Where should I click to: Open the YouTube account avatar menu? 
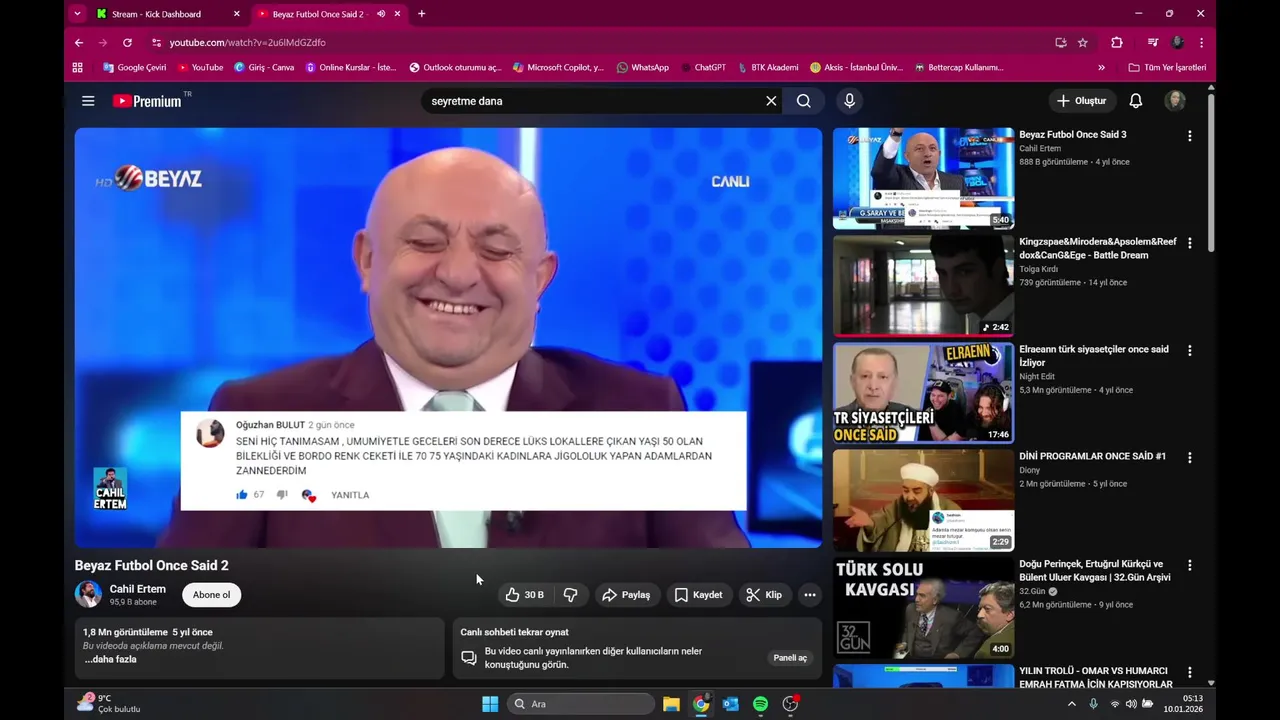tap(1175, 101)
